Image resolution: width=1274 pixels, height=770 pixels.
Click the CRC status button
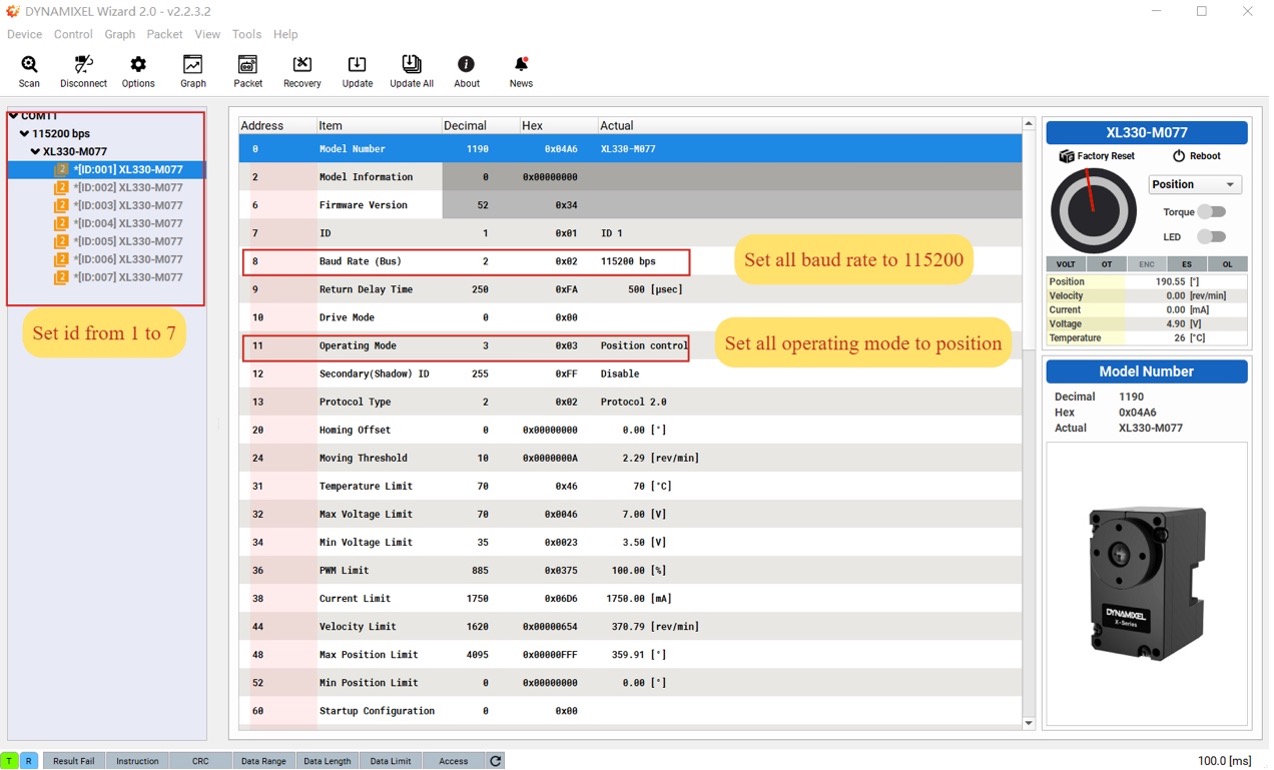[x=201, y=761]
